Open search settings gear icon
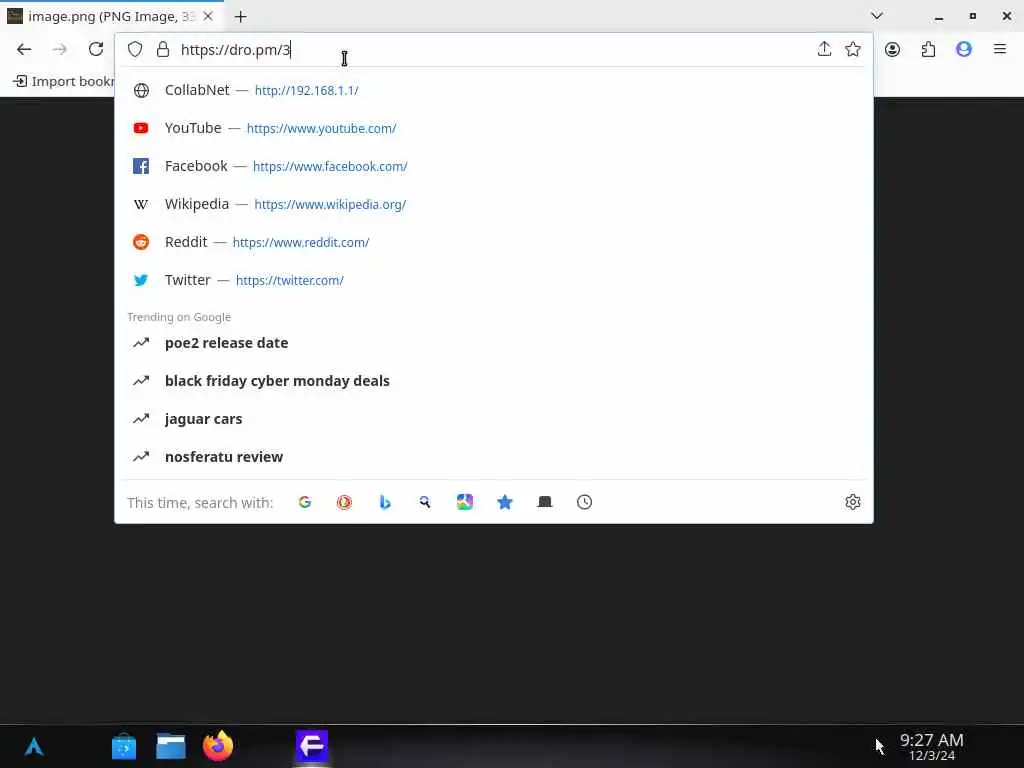1024x768 pixels. point(852,502)
